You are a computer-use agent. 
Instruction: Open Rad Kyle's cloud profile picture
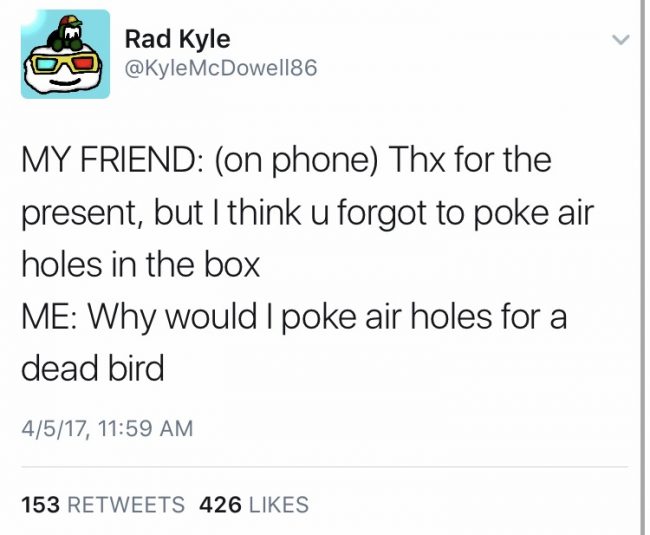[x=65, y=54]
